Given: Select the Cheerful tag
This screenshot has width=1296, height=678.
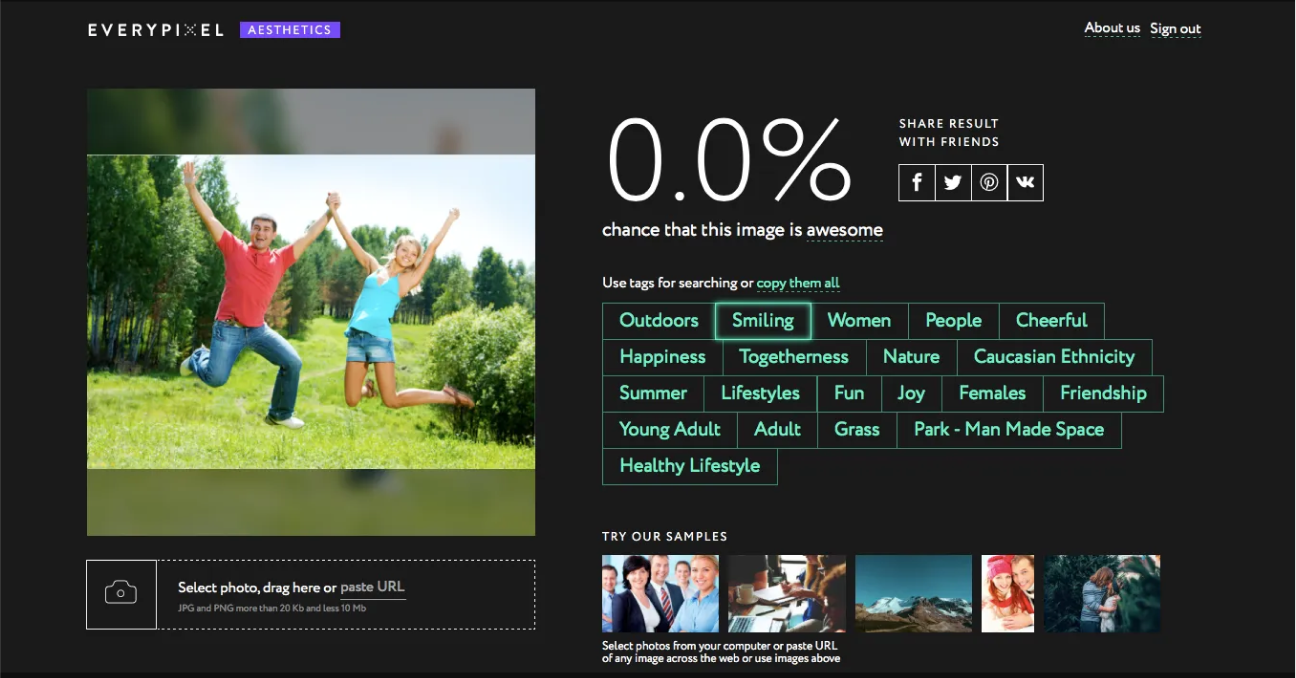Looking at the screenshot, I should click(x=1051, y=321).
